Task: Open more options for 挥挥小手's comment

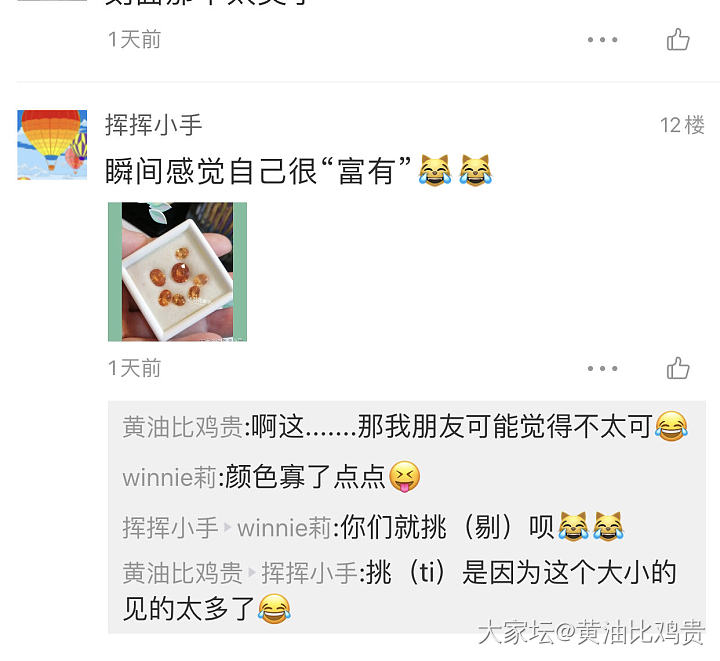Action: coord(602,369)
